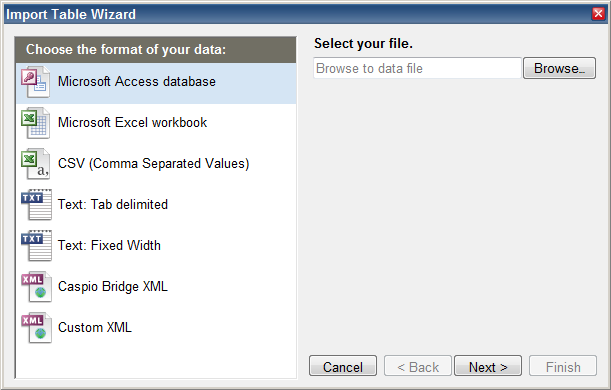Click the Microsoft Access database icon
This screenshot has width=611, height=390.
[x=36, y=82]
